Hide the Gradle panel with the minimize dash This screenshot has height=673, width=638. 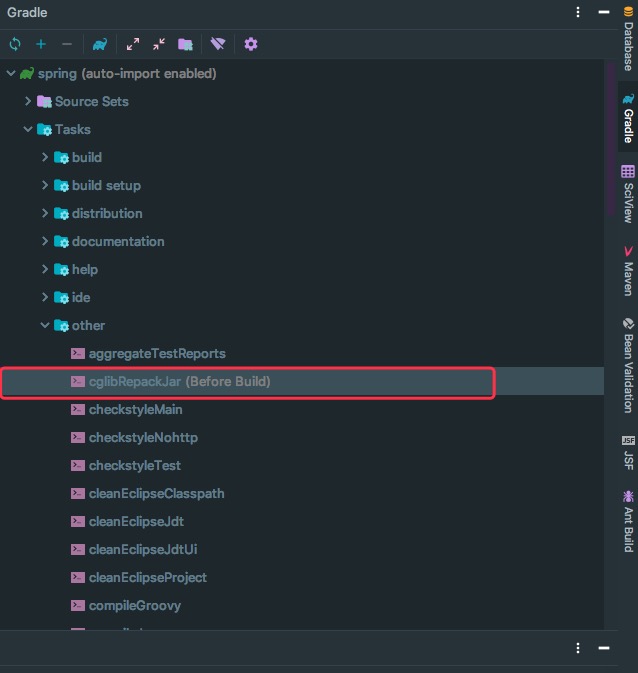click(604, 12)
